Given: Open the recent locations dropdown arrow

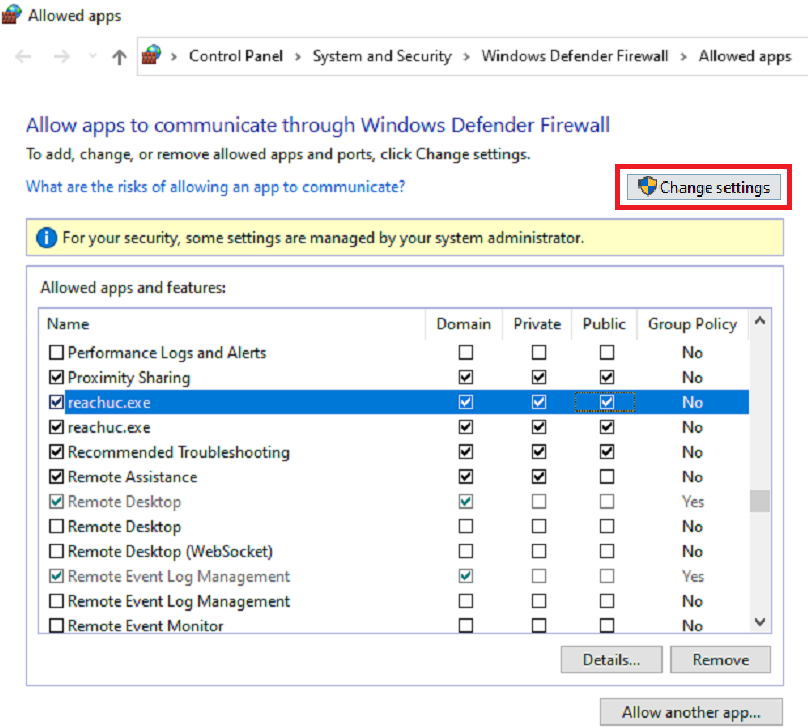Looking at the screenshot, I should click(93, 56).
